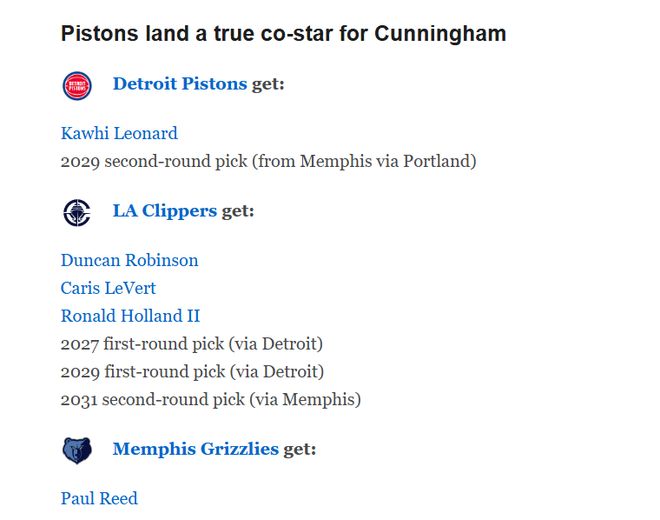
Task: Open Duncan Robinson's player link
Action: coord(129,261)
